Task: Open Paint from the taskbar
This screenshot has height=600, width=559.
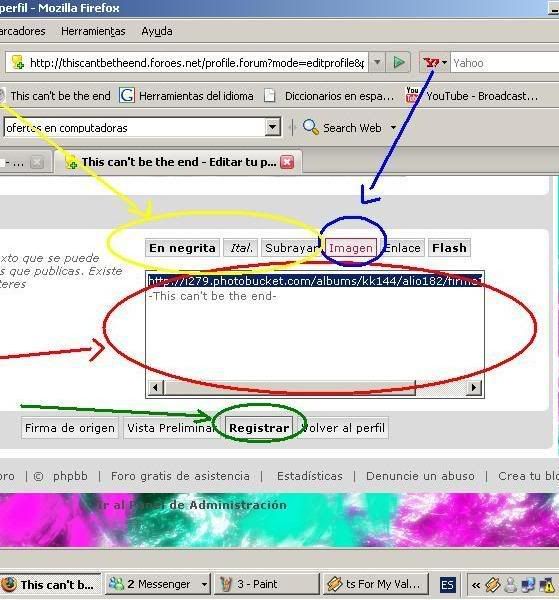Action: coord(266,584)
